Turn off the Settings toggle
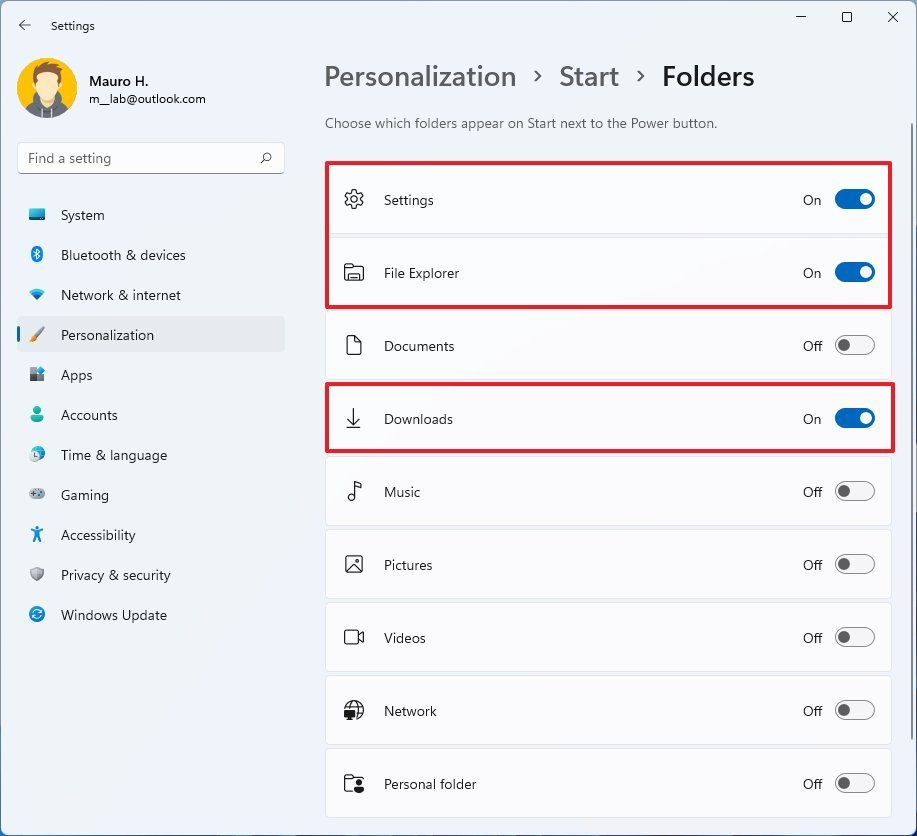This screenshot has height=836, width=917. (x=854, y=199)
